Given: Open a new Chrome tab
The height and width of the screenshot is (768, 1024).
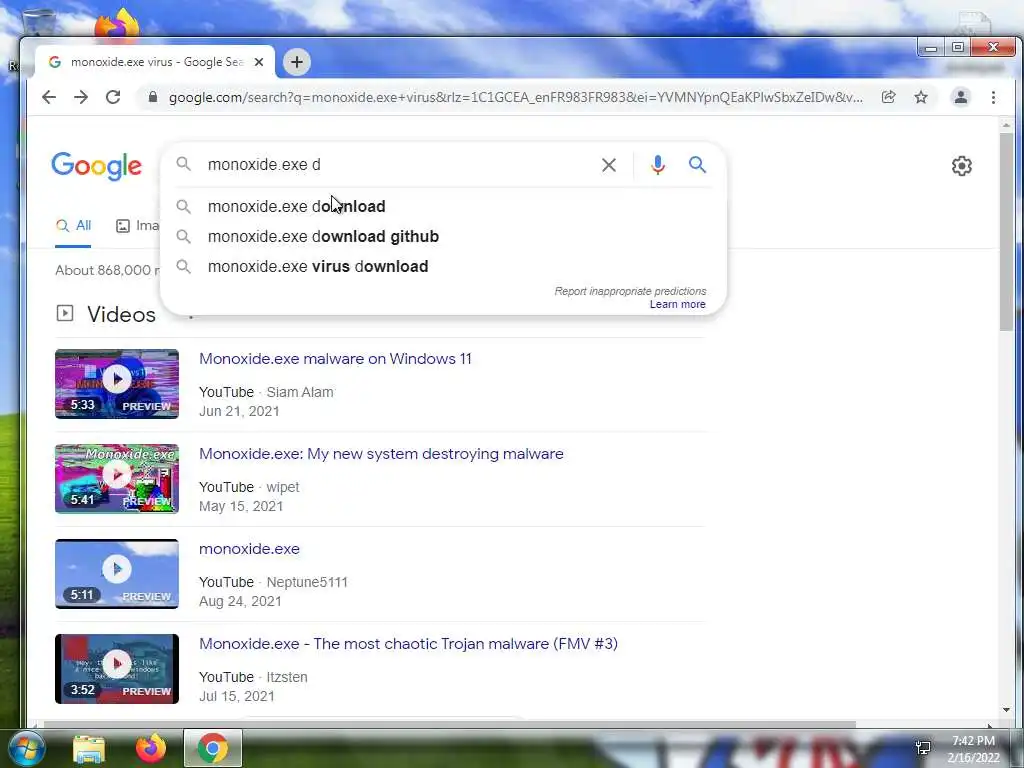Looking at the screenshot, I should 297,62.
